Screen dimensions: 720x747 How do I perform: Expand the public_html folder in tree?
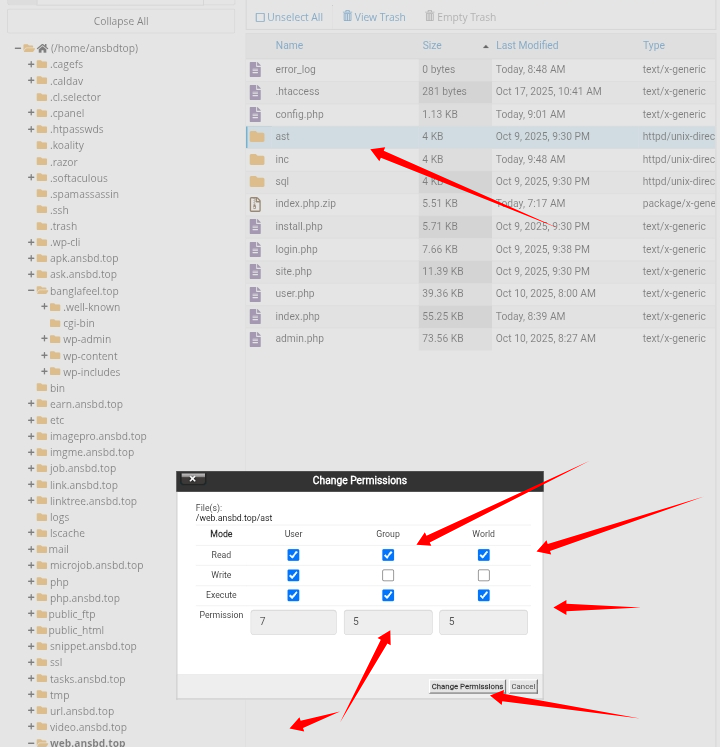click(31, 630)
